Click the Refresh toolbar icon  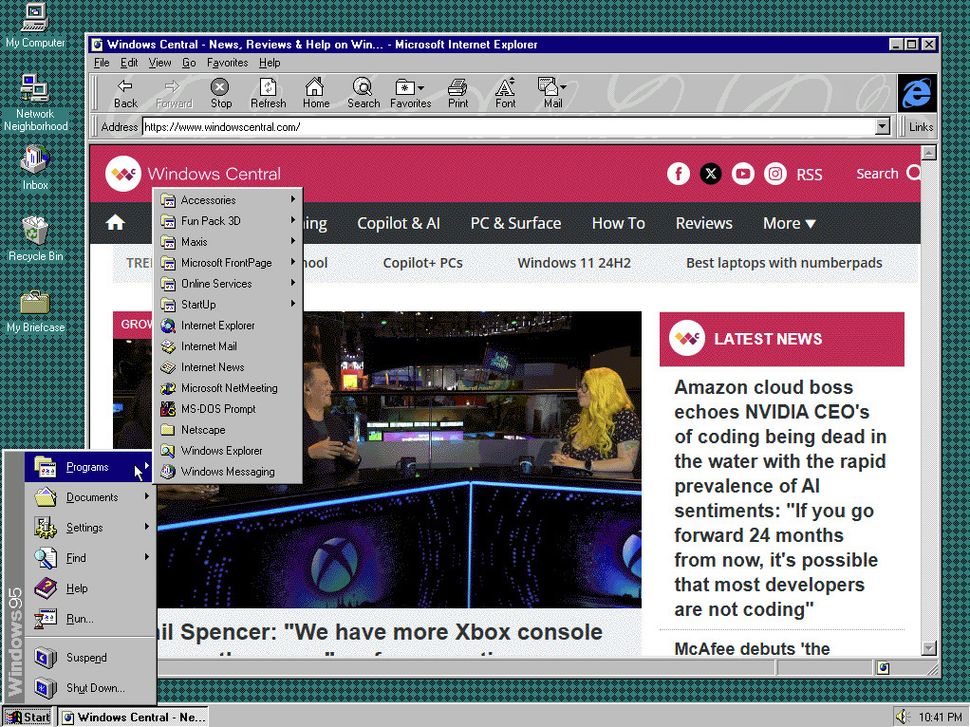pos(268,93)
